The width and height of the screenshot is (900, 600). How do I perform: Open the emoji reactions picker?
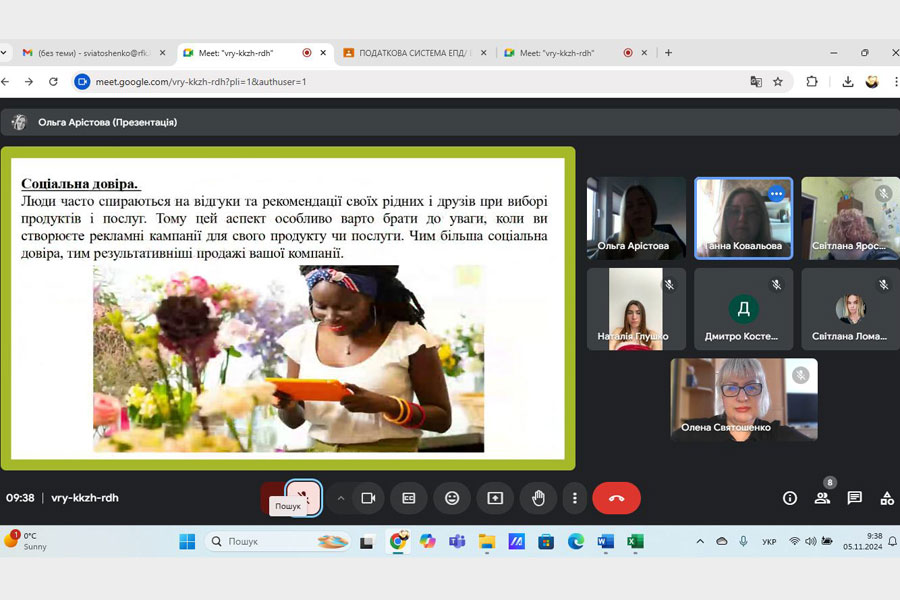click(x=452, y=498)
